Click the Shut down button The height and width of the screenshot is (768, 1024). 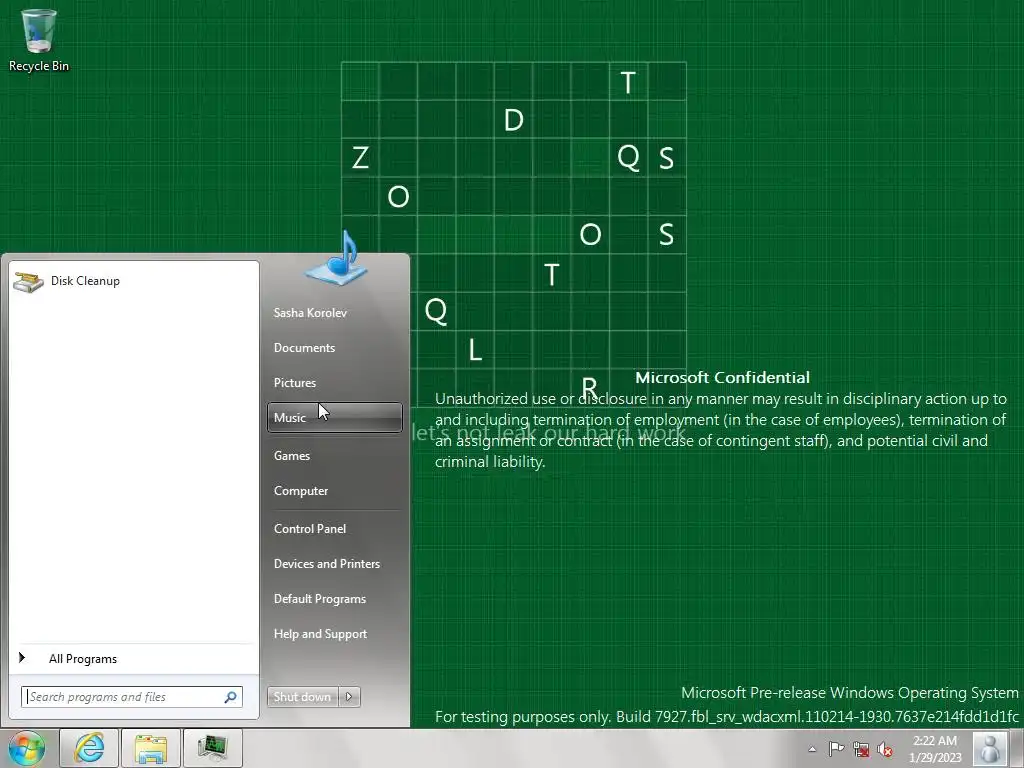302,697
